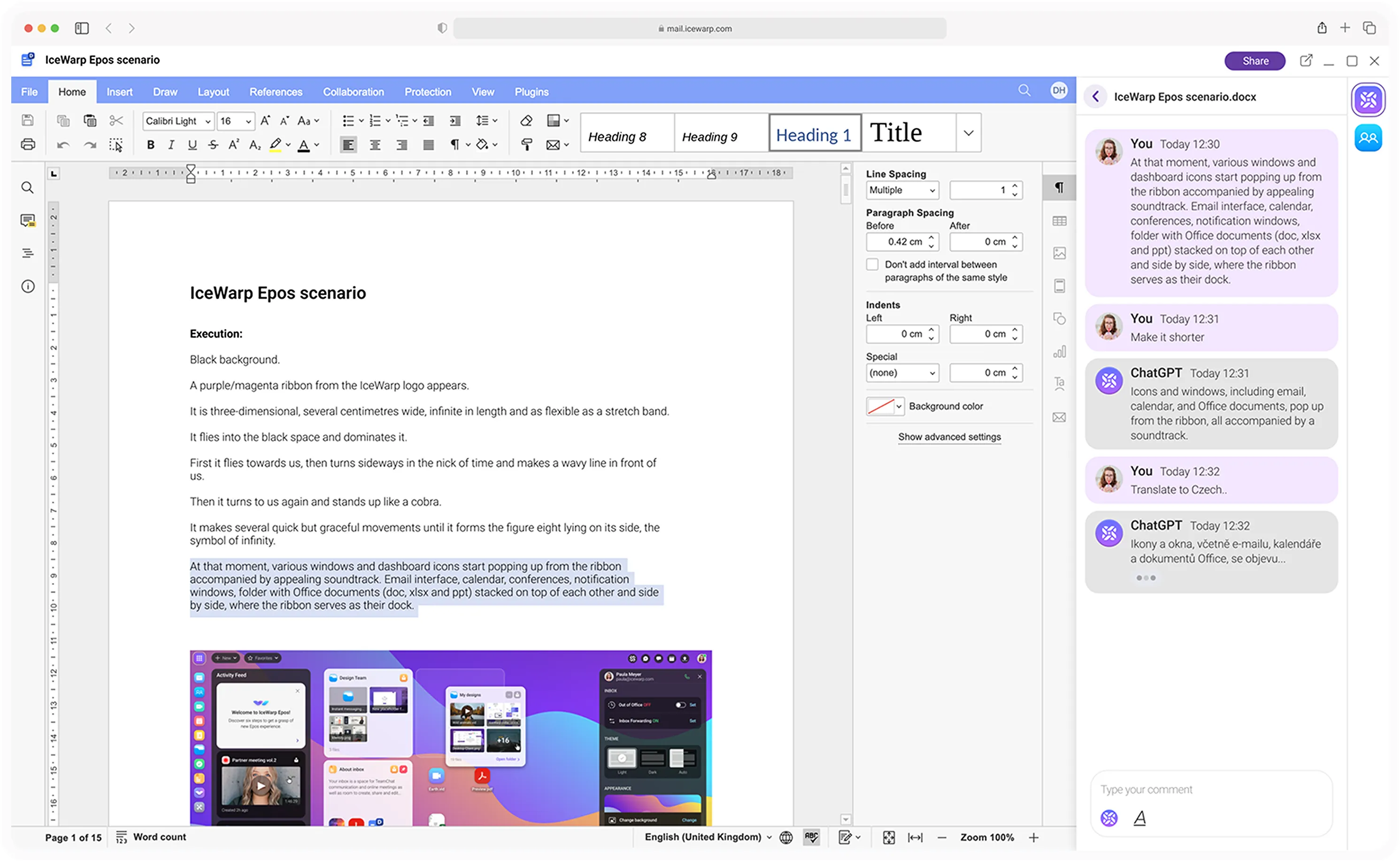Screen dimensions: 1400x862
Task: Toggle nonprinting characters paragraph mark button
Action: (x=455, y=145)
